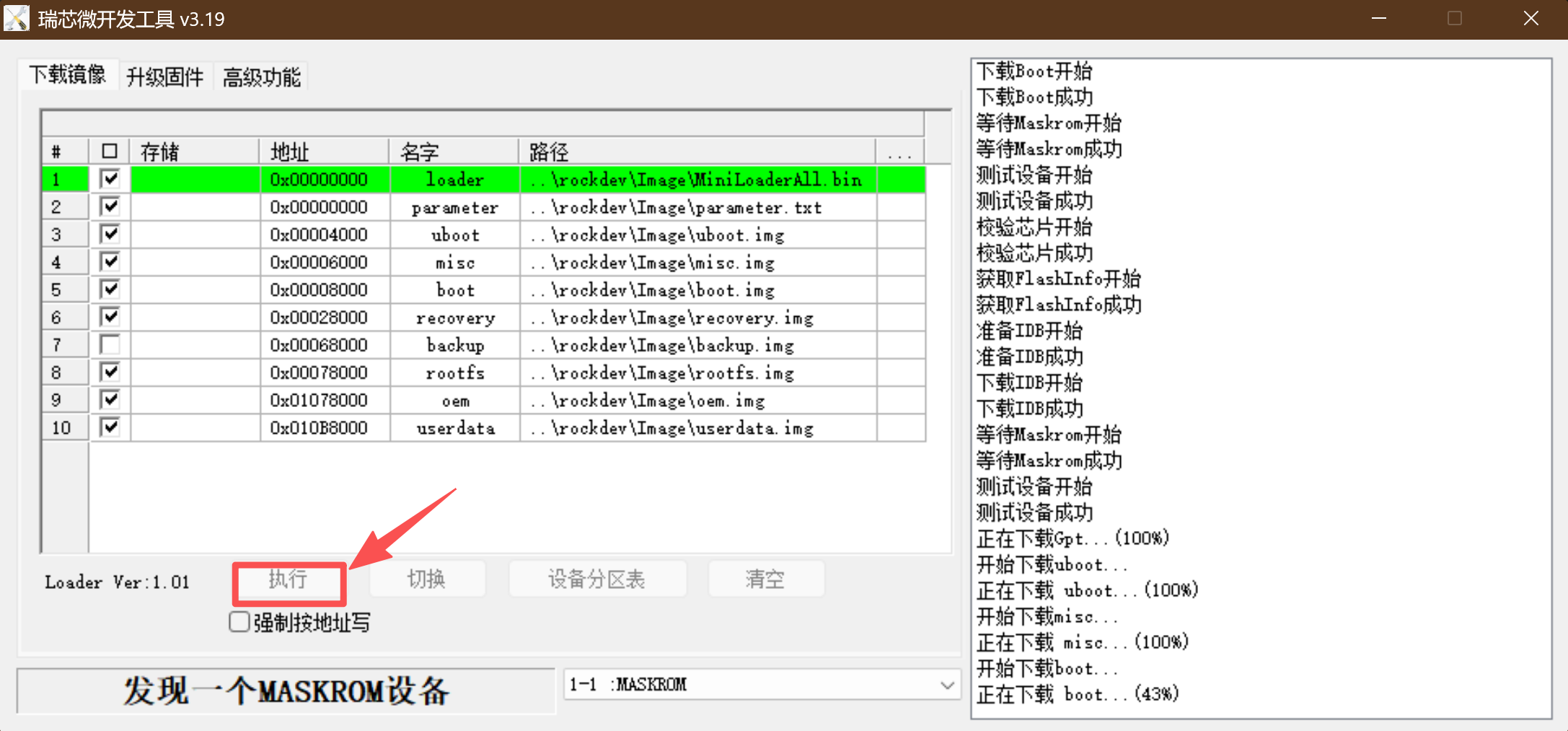
Task: Click the '...' column header
Action: [x=900, y=152]
